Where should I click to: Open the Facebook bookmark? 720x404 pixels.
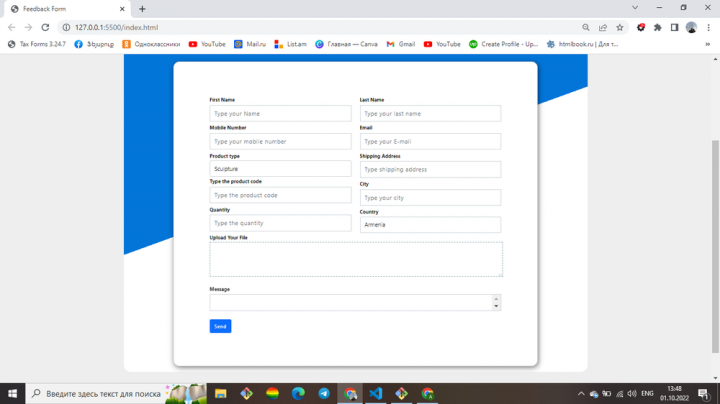(94, 44)
